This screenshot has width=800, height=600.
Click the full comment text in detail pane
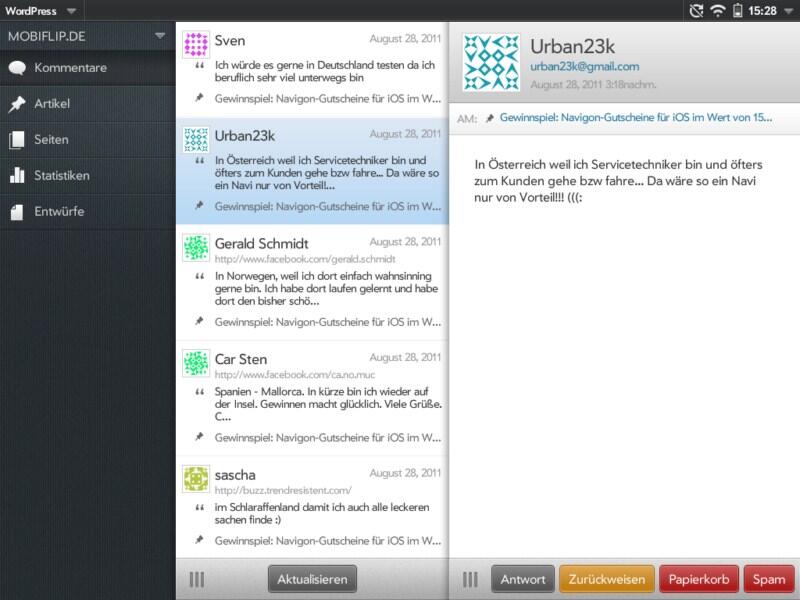618,181
